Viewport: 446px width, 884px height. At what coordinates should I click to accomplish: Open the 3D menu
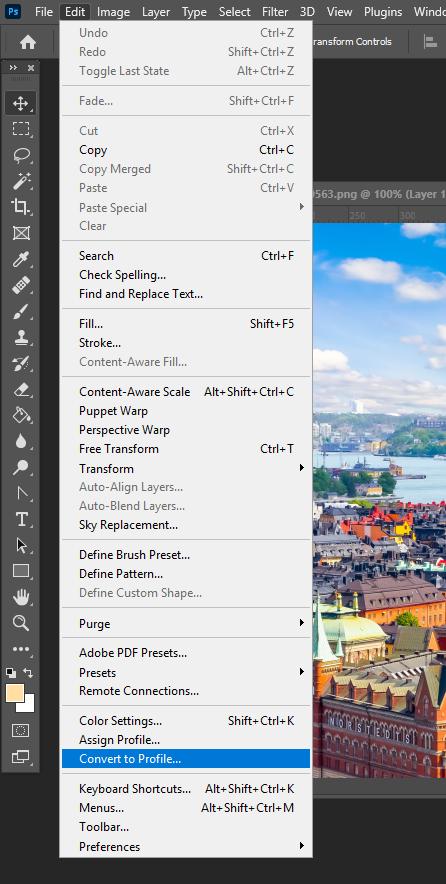click(307, 11)
